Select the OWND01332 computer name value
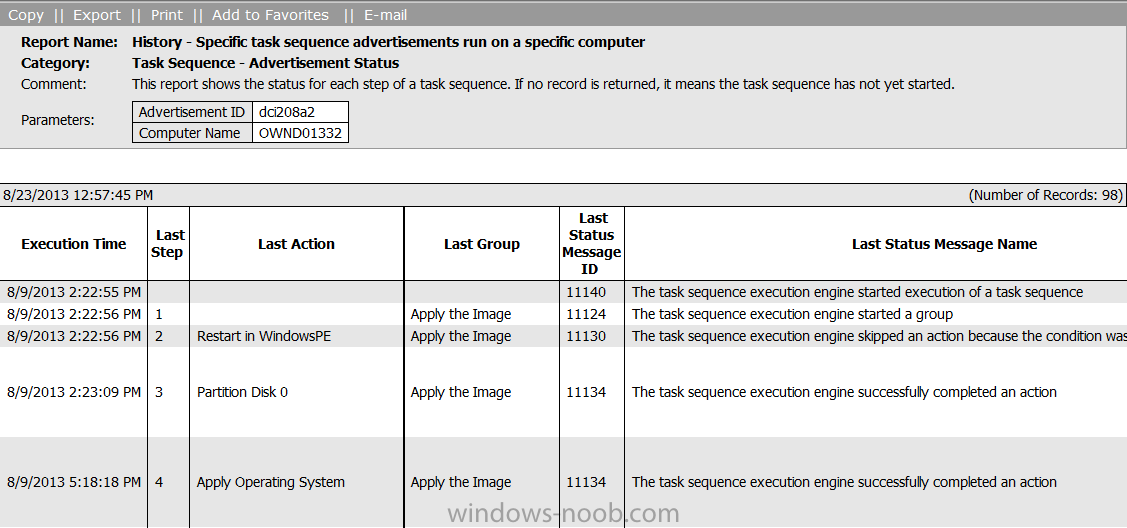Image resolution: width=1127 pixels, height=528 pixels. (x=300, y=133)
